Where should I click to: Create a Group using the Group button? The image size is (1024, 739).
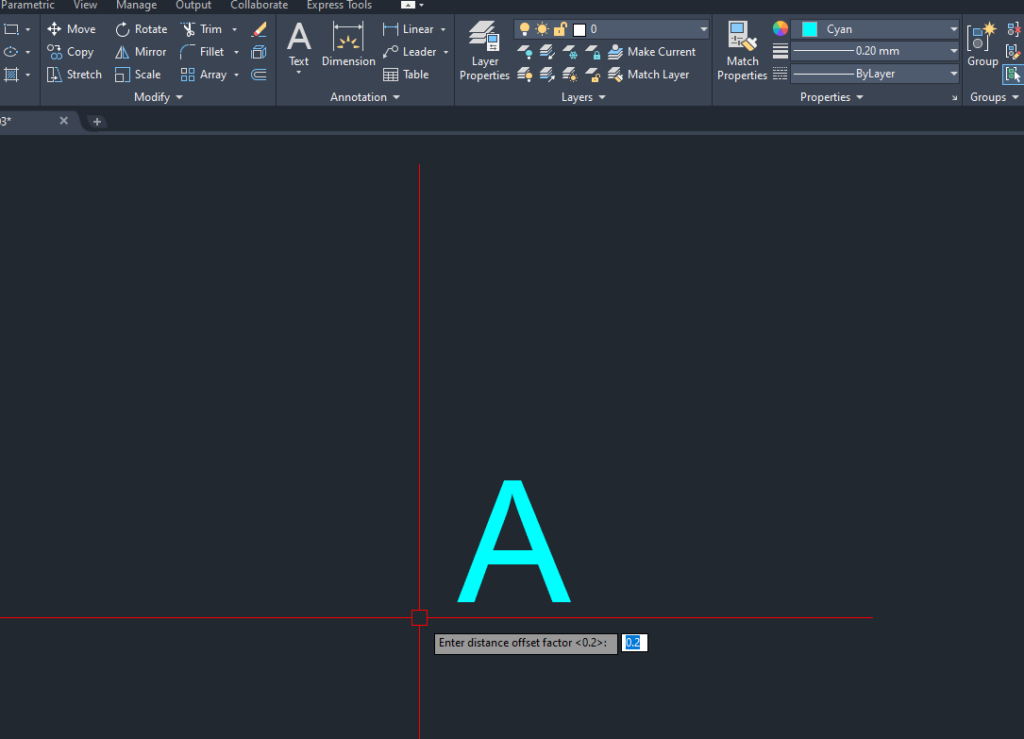982,40
